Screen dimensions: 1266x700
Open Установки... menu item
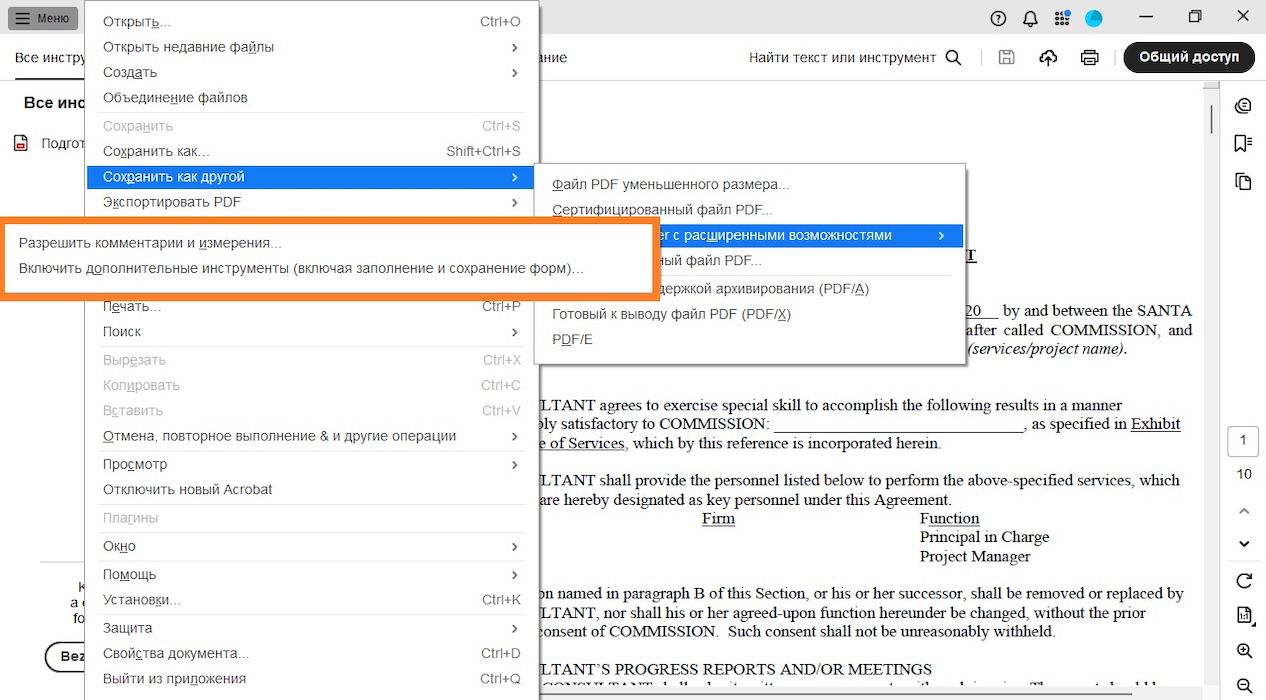[x=312, y=600]
